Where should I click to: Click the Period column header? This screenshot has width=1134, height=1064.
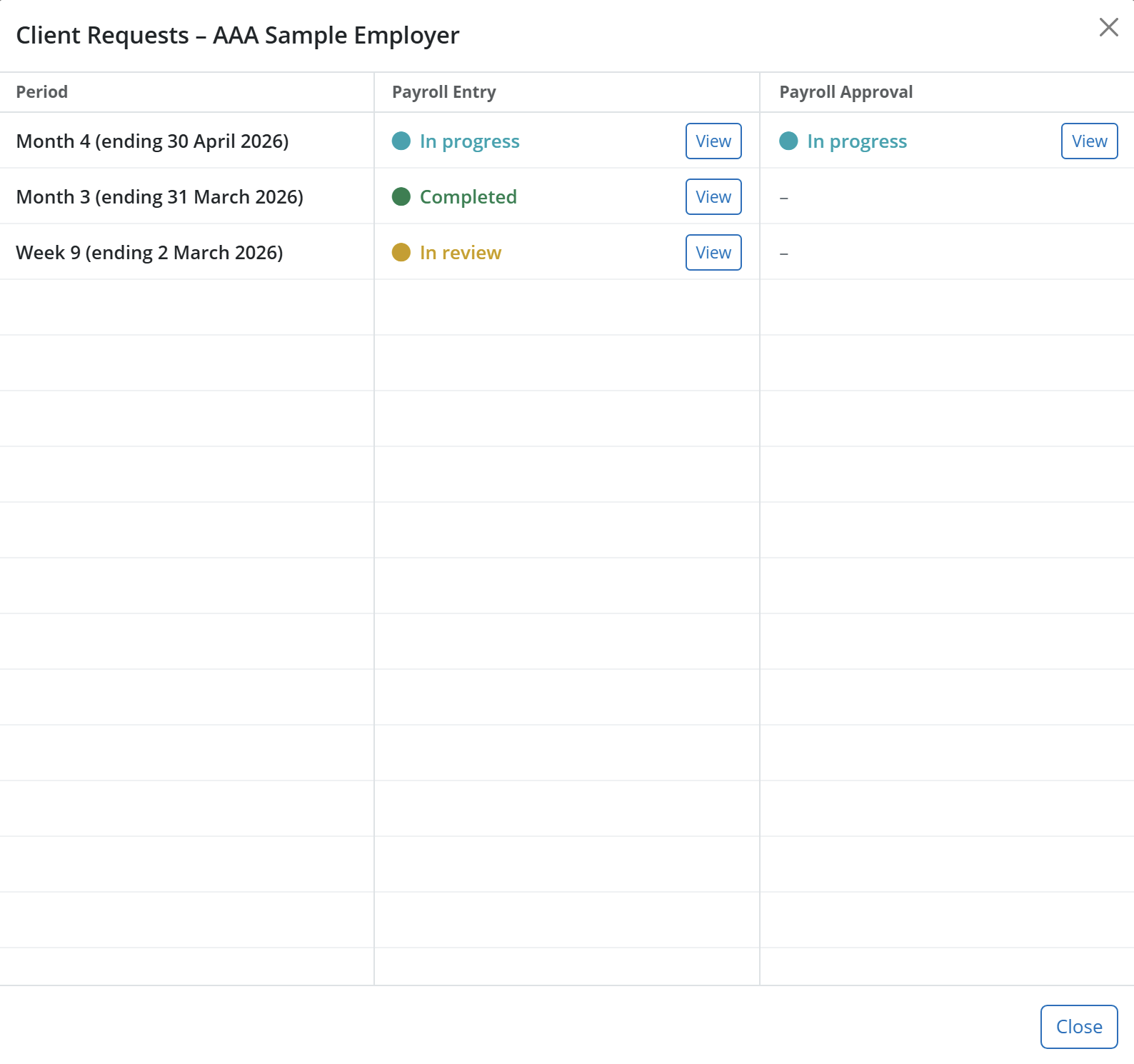click(42, 92)
